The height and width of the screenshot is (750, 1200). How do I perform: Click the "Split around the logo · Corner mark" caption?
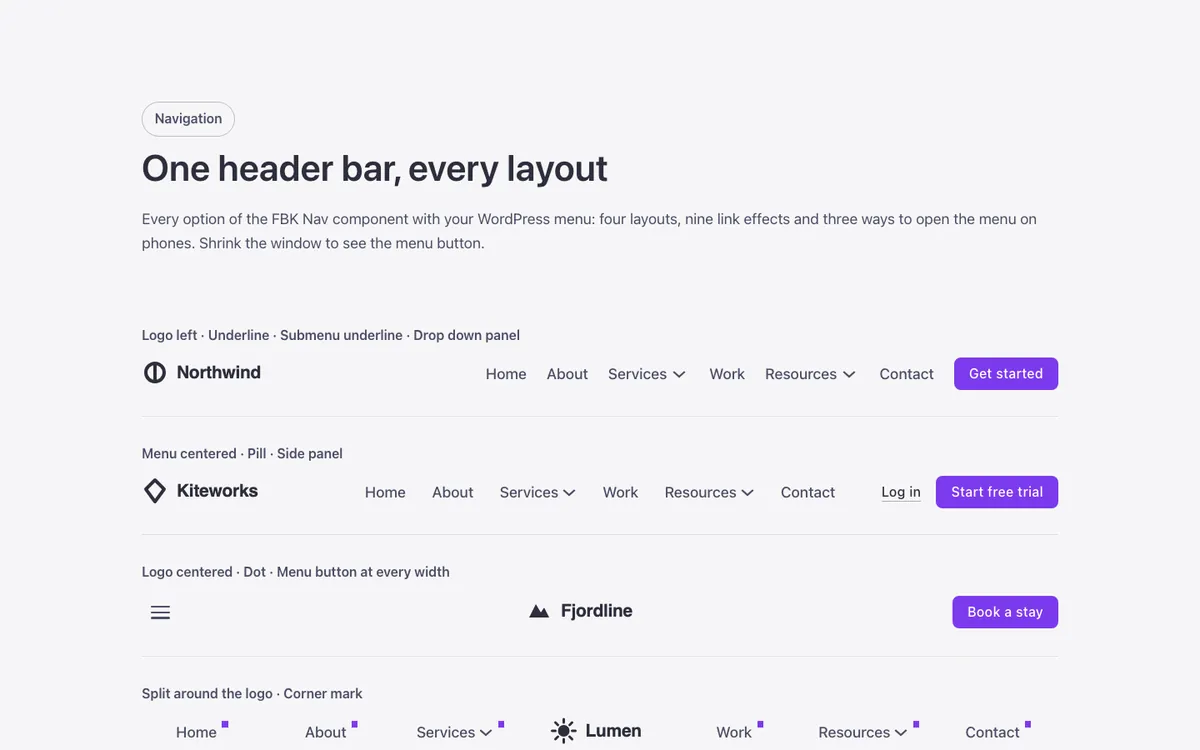[252, 693]
